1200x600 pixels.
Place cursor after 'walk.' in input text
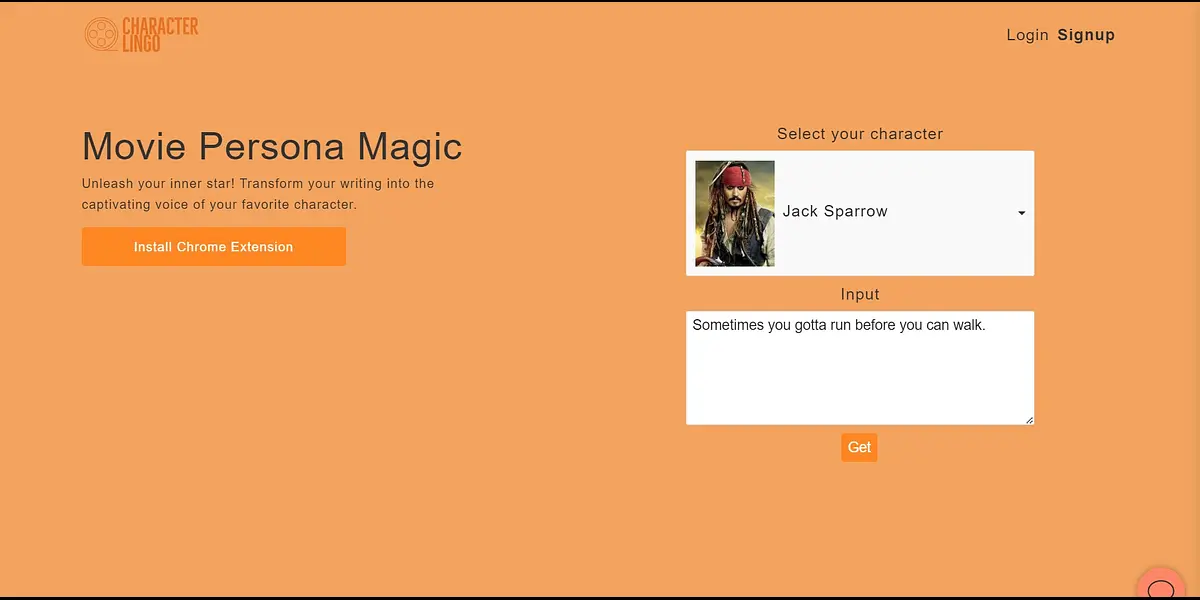[x=988, y=325]
